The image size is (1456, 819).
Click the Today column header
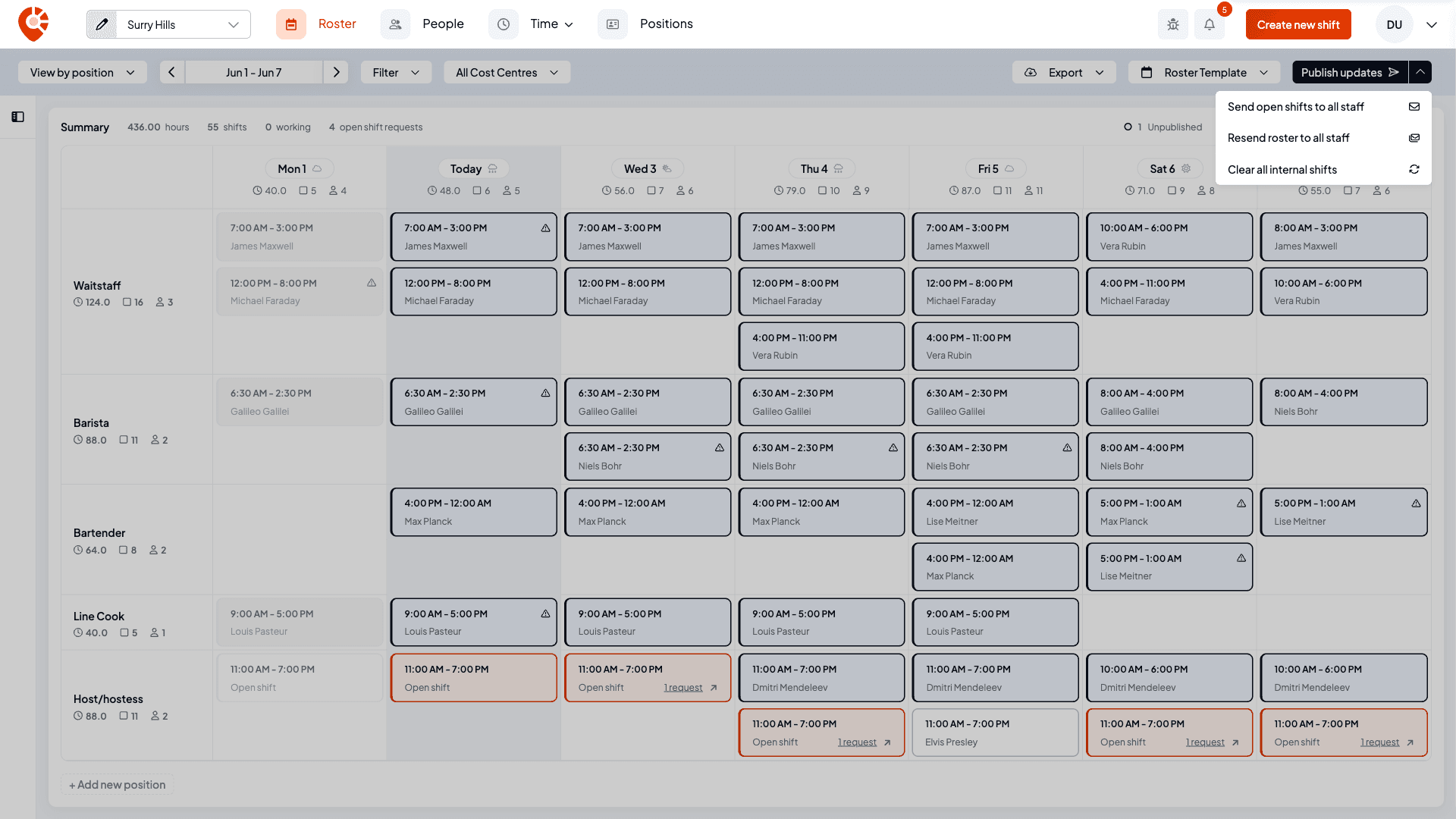(474, 168)
